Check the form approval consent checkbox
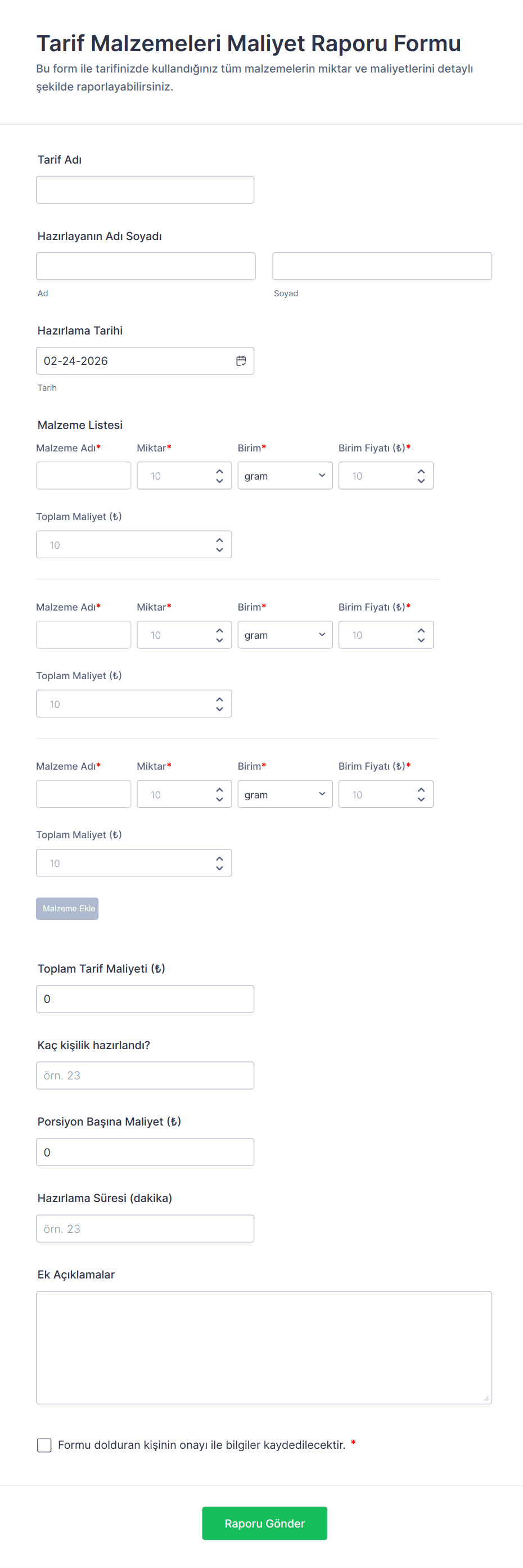The image size is (523, 1568). (x=44, y=1445)
